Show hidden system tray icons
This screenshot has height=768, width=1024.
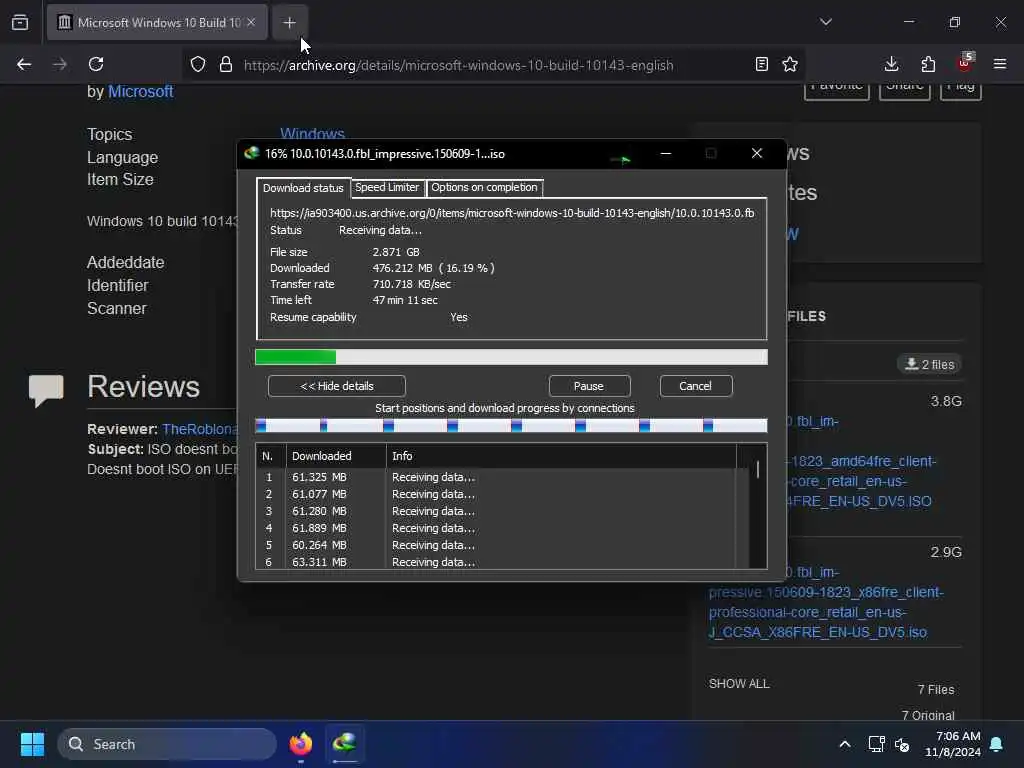[x=844, y=744]
